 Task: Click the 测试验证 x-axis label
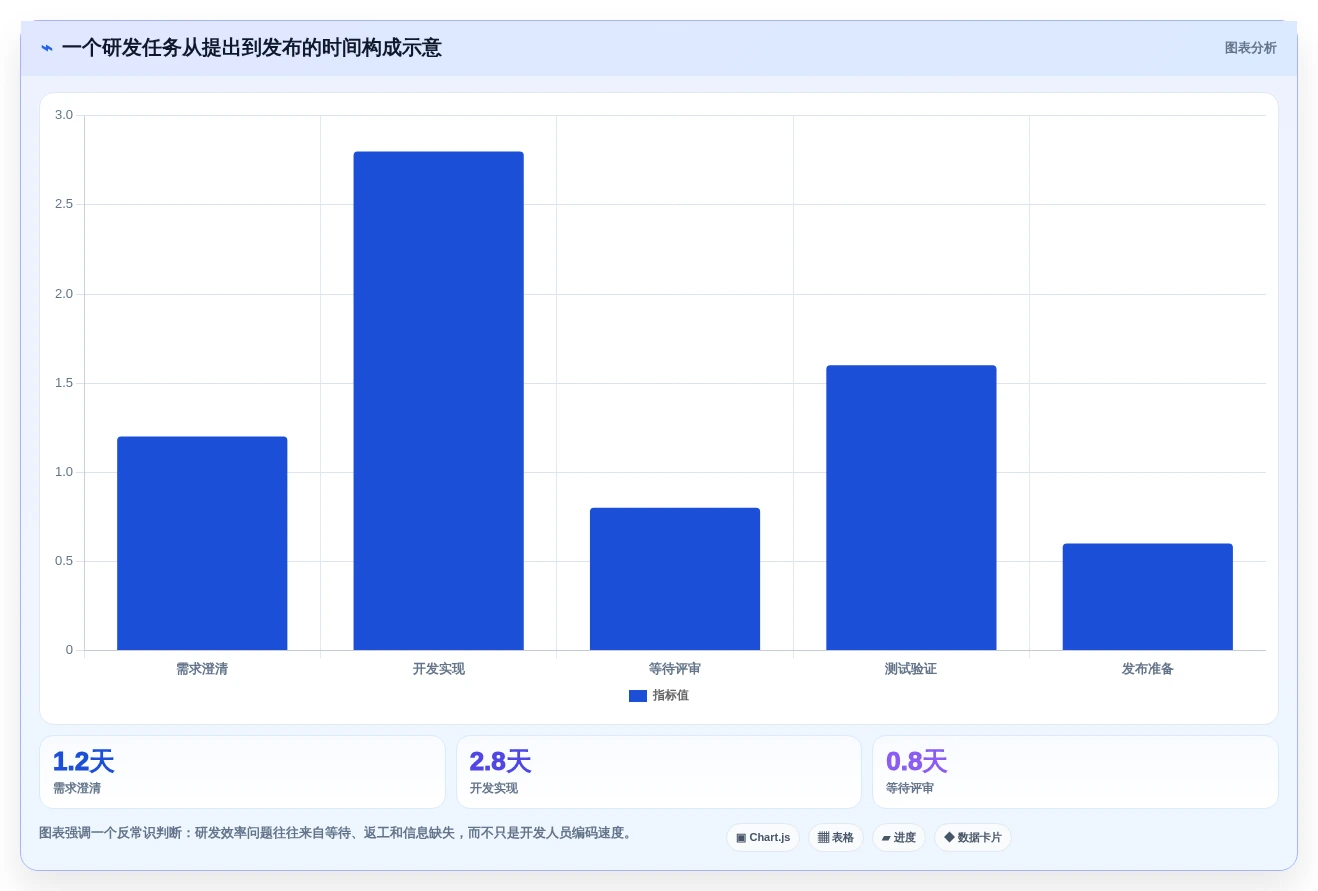click(911, 669)
